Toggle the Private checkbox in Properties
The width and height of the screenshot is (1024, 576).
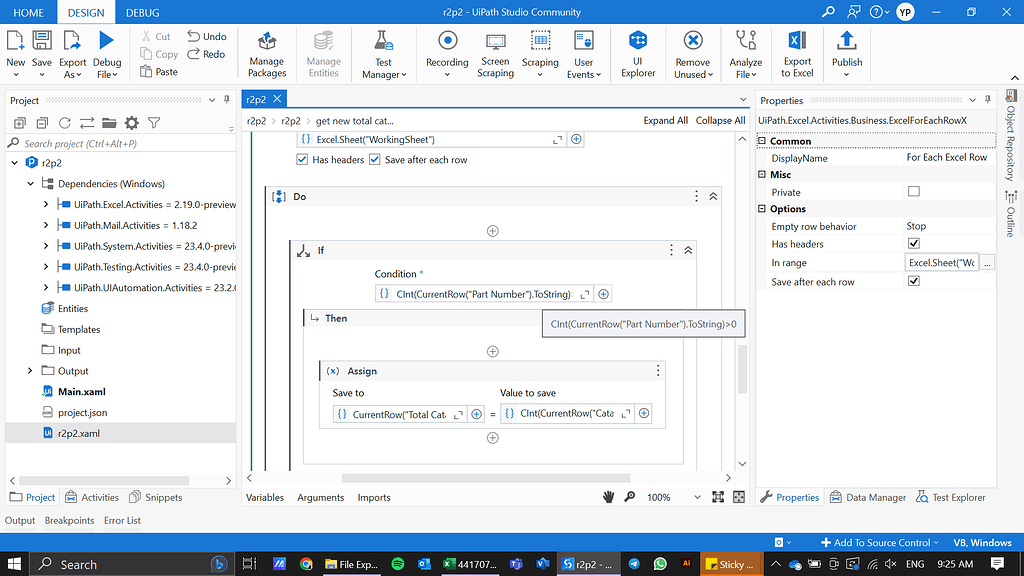pyautogui.click(x=914, y=191)
